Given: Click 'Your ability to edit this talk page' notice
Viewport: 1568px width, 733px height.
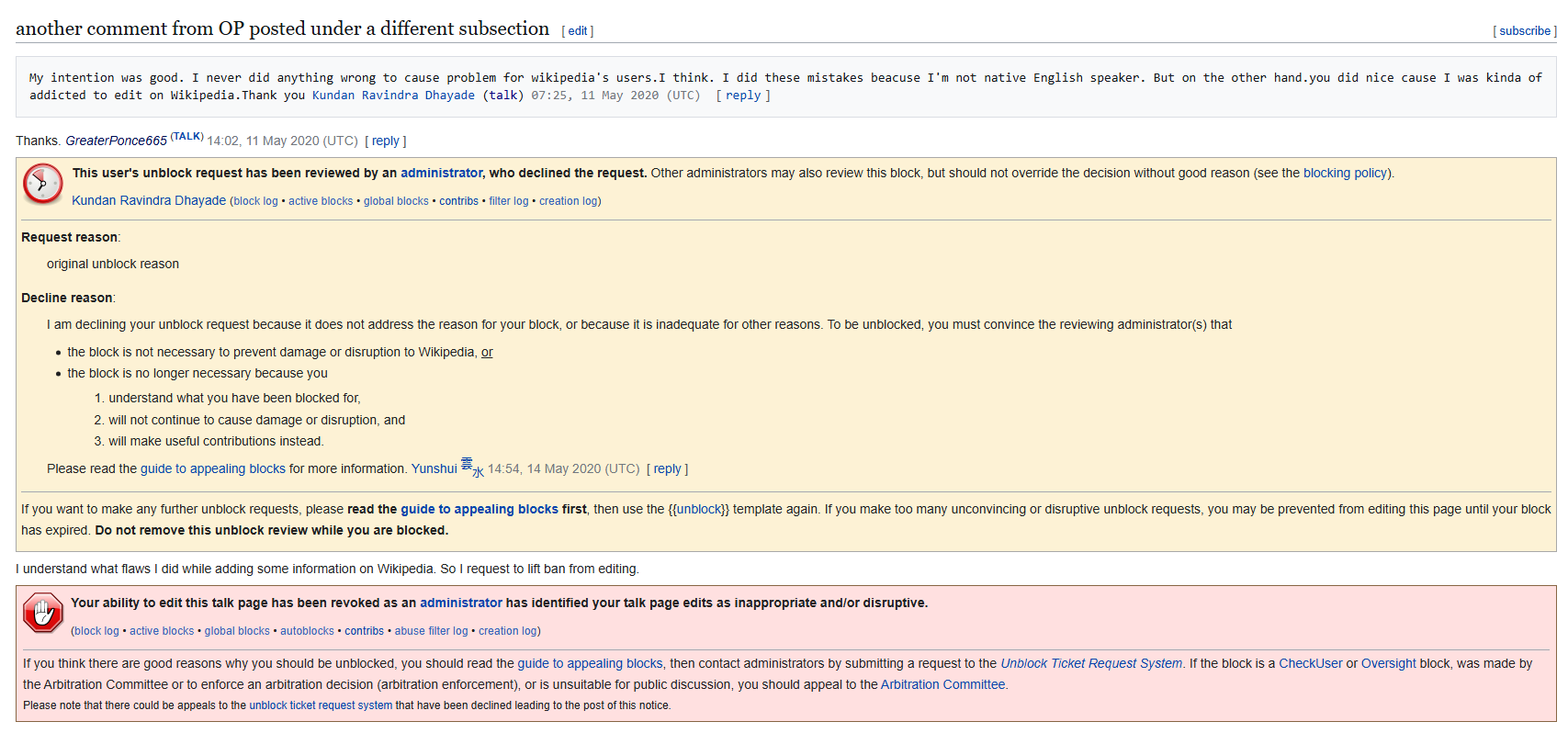Looking at the screenshot, I should click(x=500, y=603).
